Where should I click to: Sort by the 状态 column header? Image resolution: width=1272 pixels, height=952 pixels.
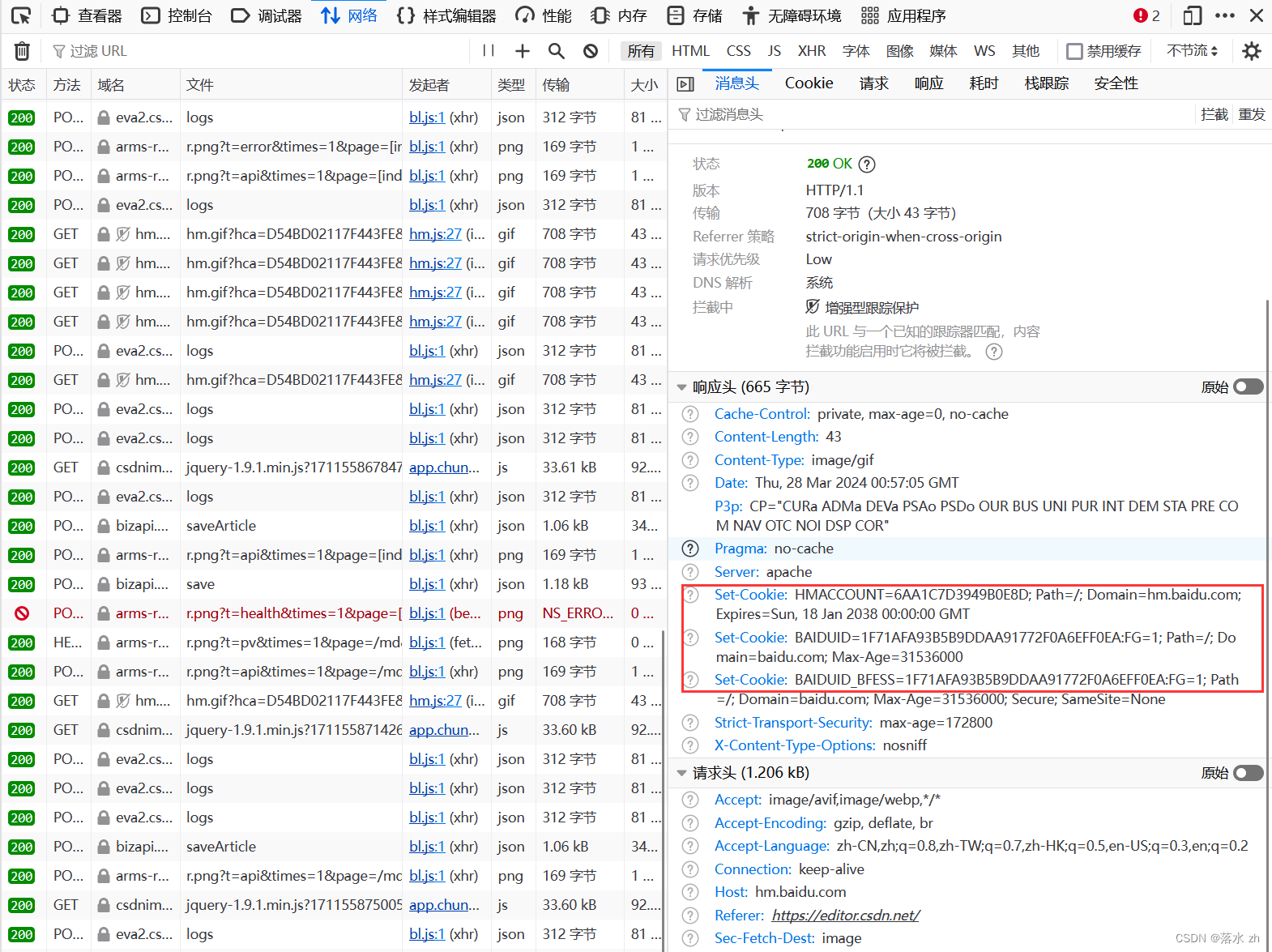[23, 85]
